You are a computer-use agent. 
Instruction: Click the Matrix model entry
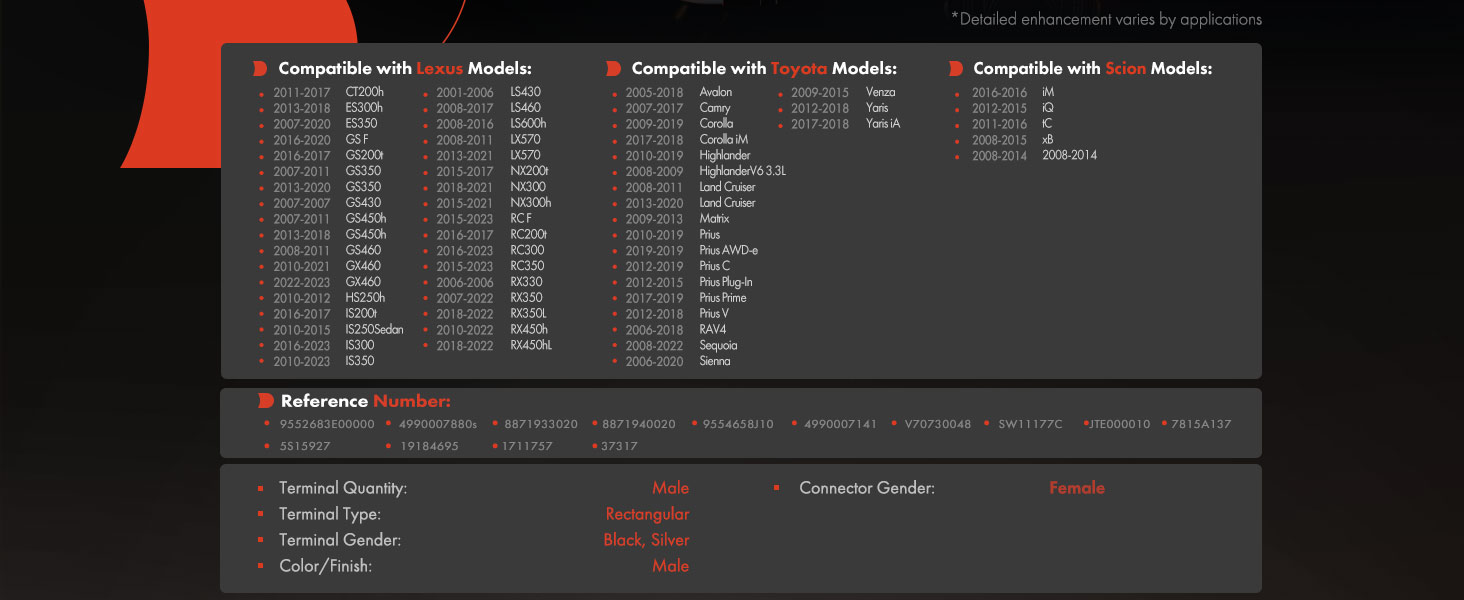pyautogui.click(x=714, y=219)
